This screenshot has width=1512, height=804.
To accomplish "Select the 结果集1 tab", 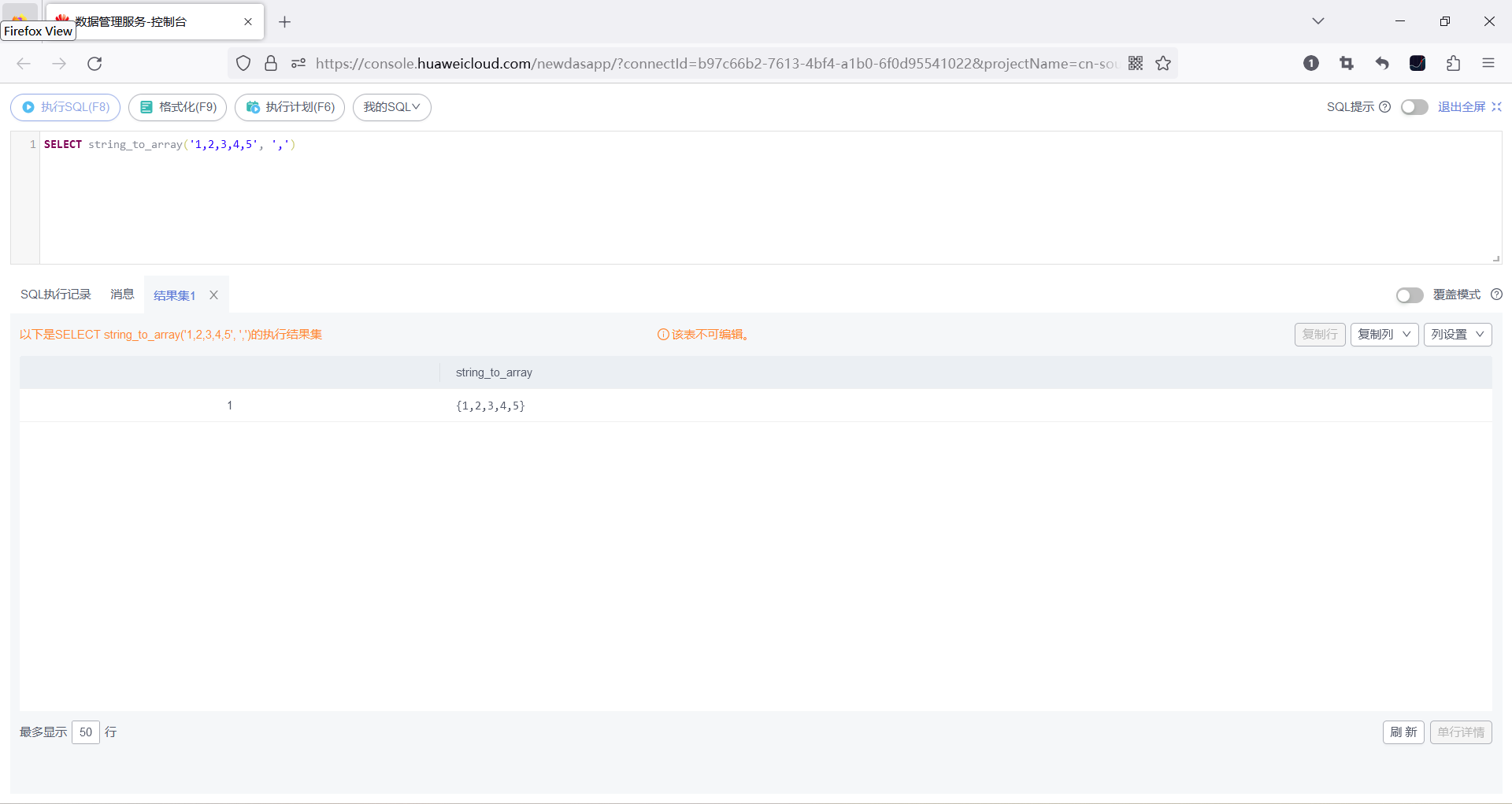I will point(174,295).
